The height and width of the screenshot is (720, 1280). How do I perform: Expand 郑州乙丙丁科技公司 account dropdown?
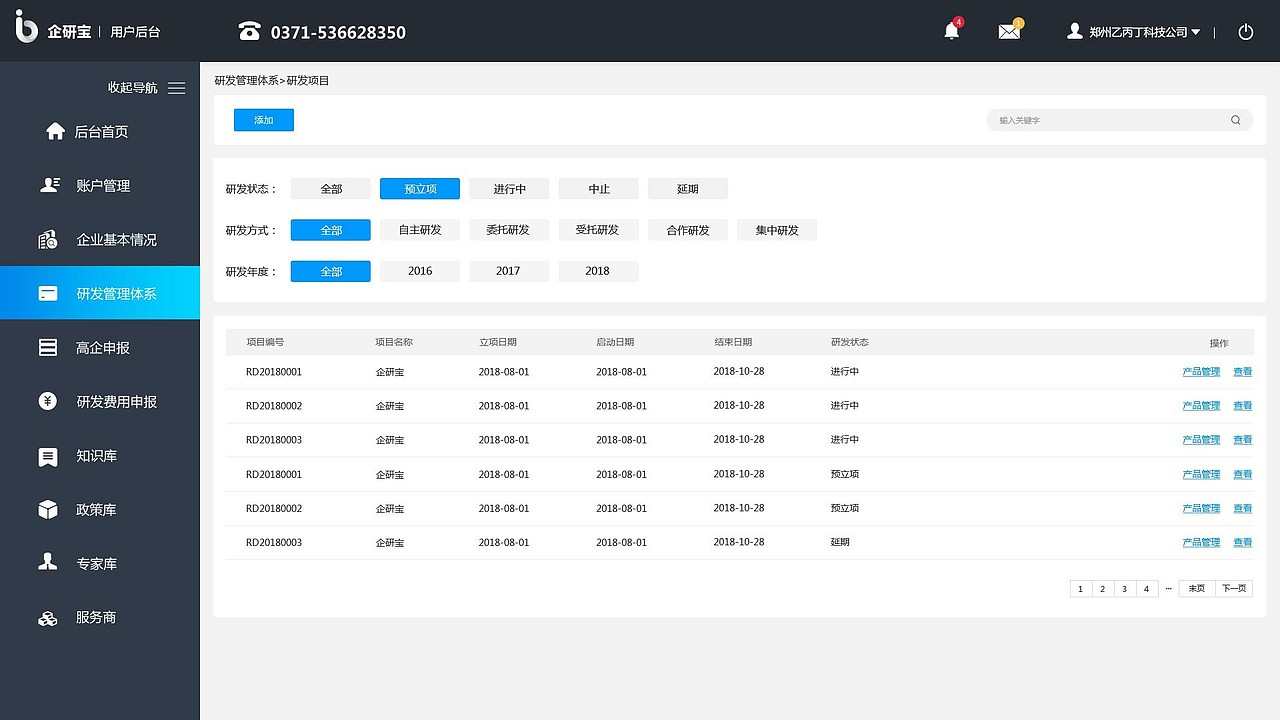(1134, 32)
